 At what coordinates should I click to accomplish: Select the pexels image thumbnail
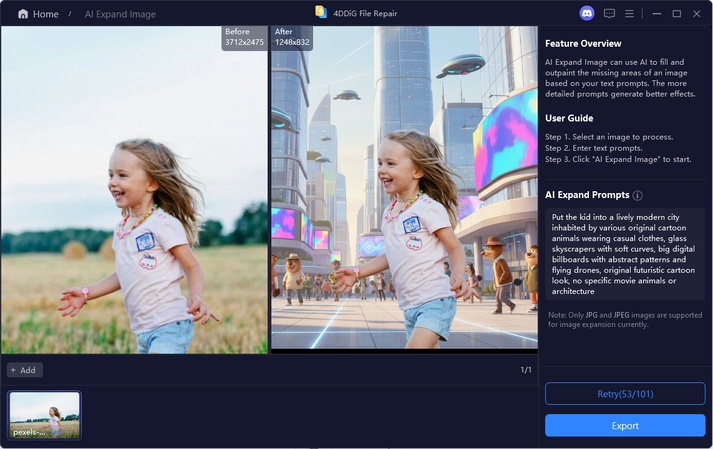[45, 415]
